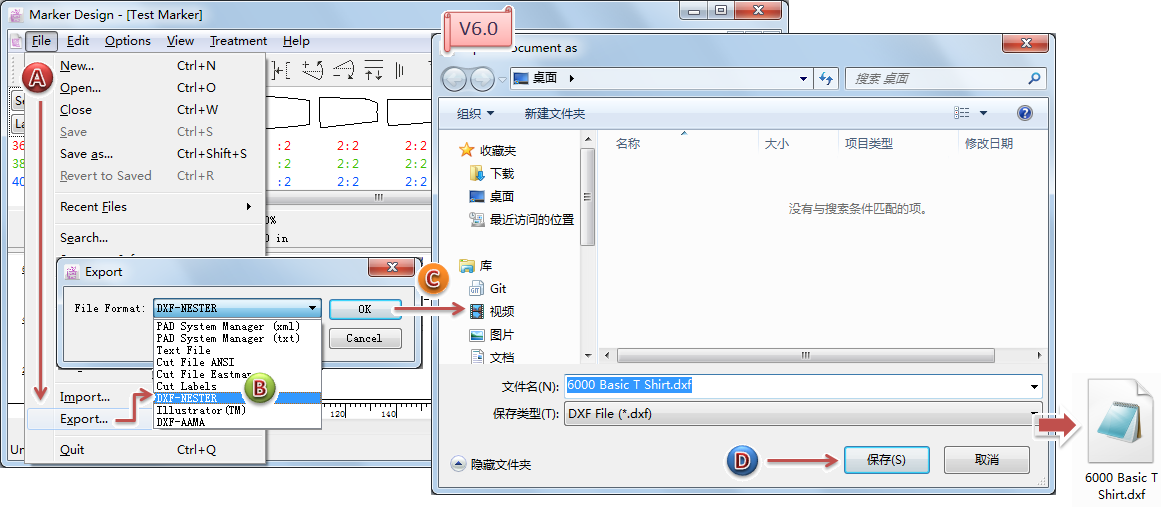Open the Recent Files submenu

click(x=156, y=207)
